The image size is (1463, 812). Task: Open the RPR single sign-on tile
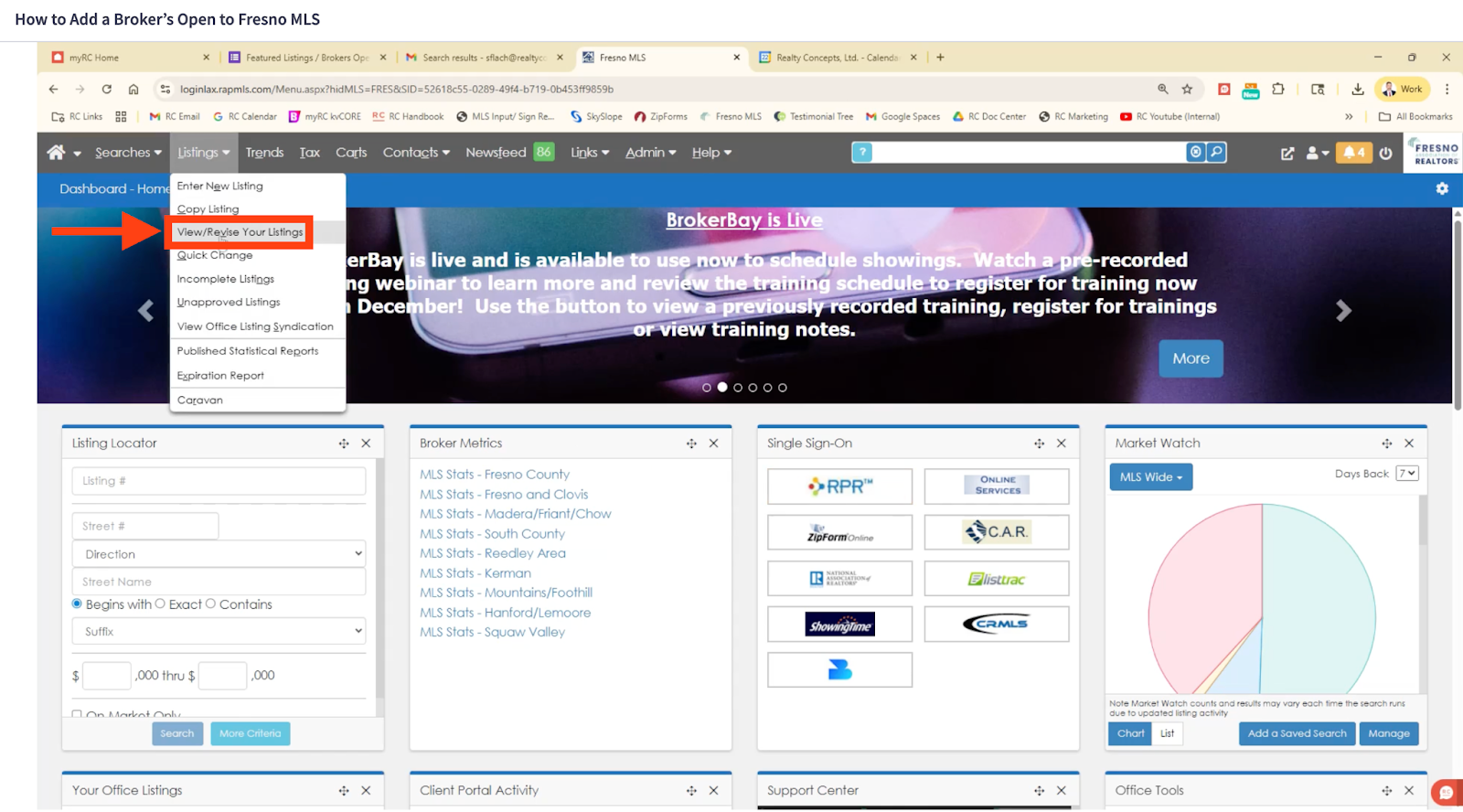pos(839,486)
